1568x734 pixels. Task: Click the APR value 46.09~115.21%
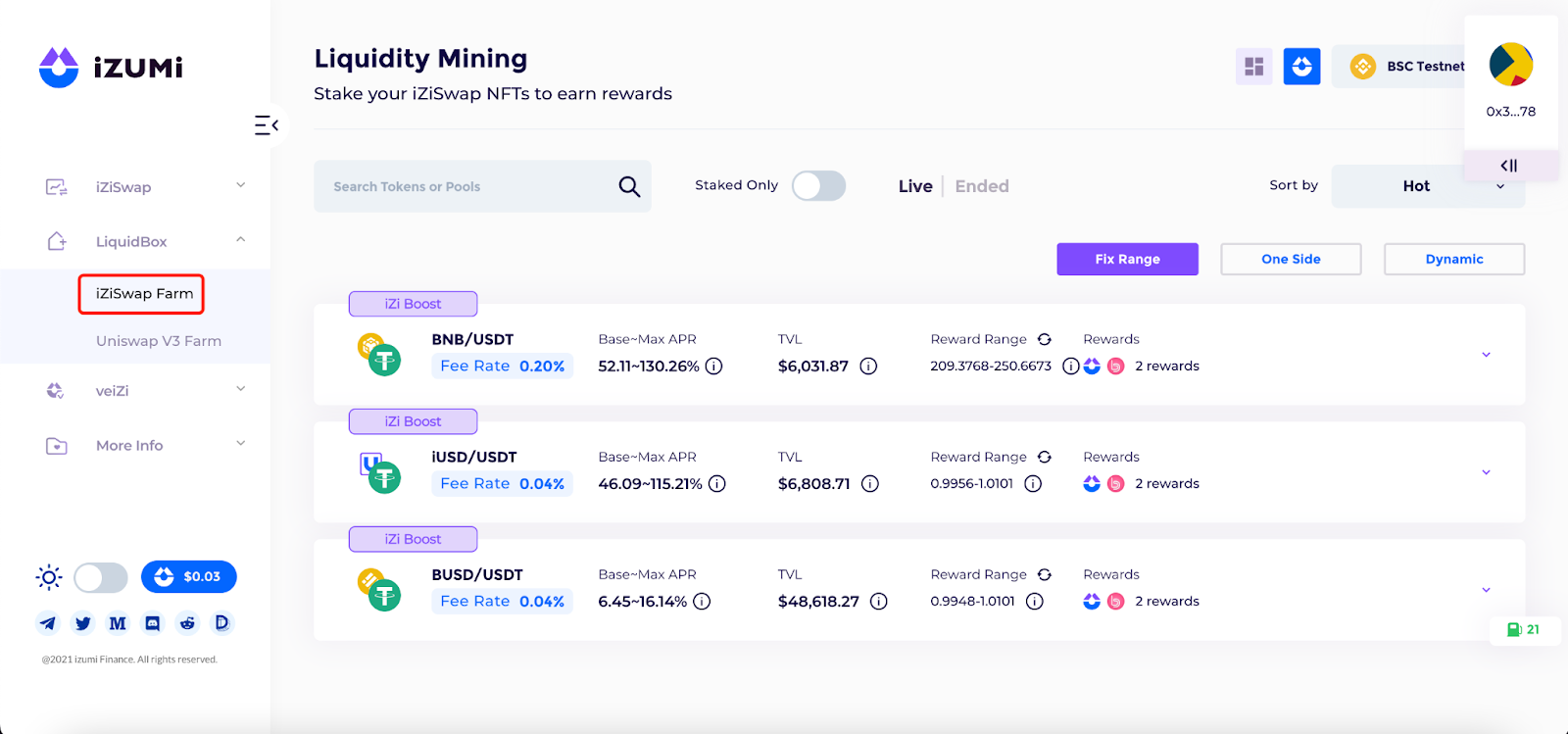point(650,483)
